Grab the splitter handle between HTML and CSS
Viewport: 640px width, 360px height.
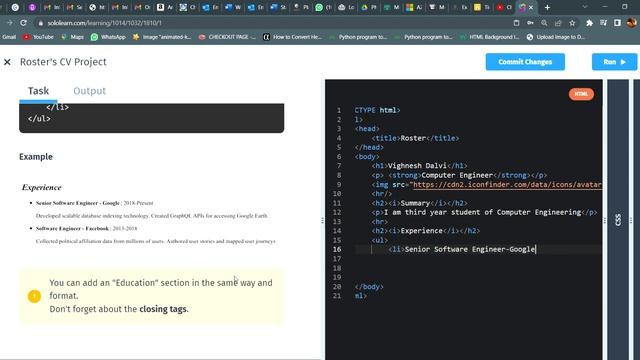click(605, 220)
